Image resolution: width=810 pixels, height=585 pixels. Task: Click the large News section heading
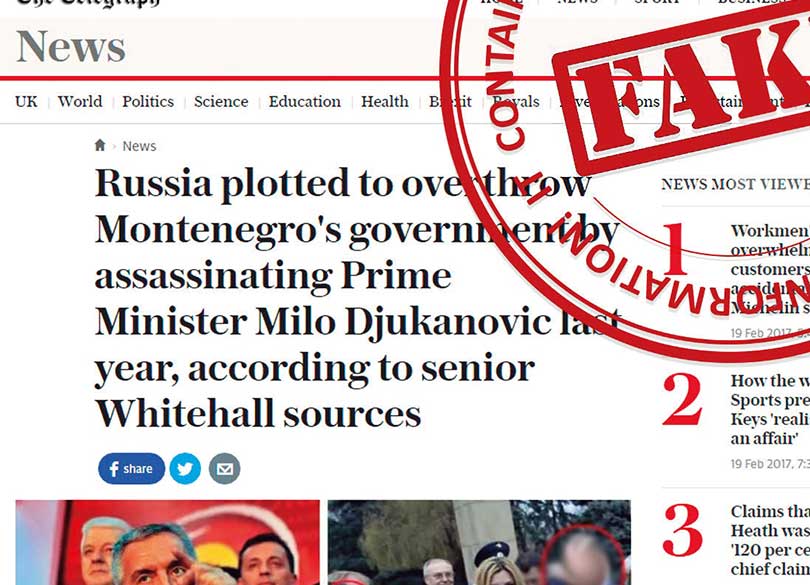(x=71, y=47)
